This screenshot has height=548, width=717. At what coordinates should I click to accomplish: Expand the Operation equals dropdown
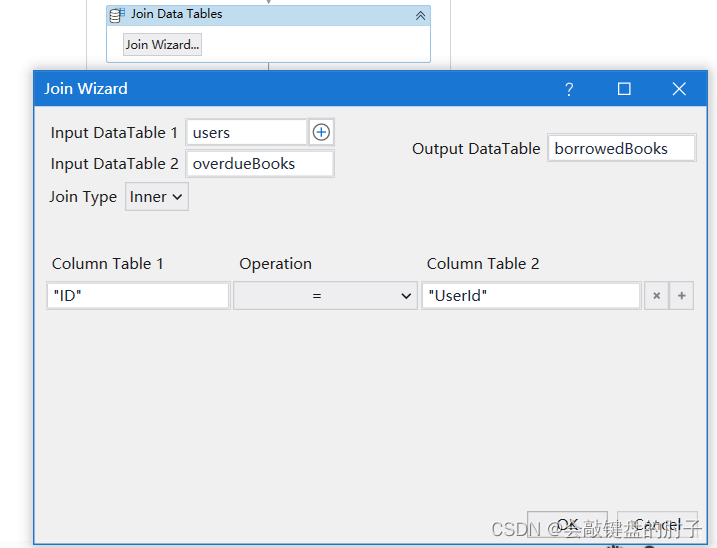pos(325,296)
